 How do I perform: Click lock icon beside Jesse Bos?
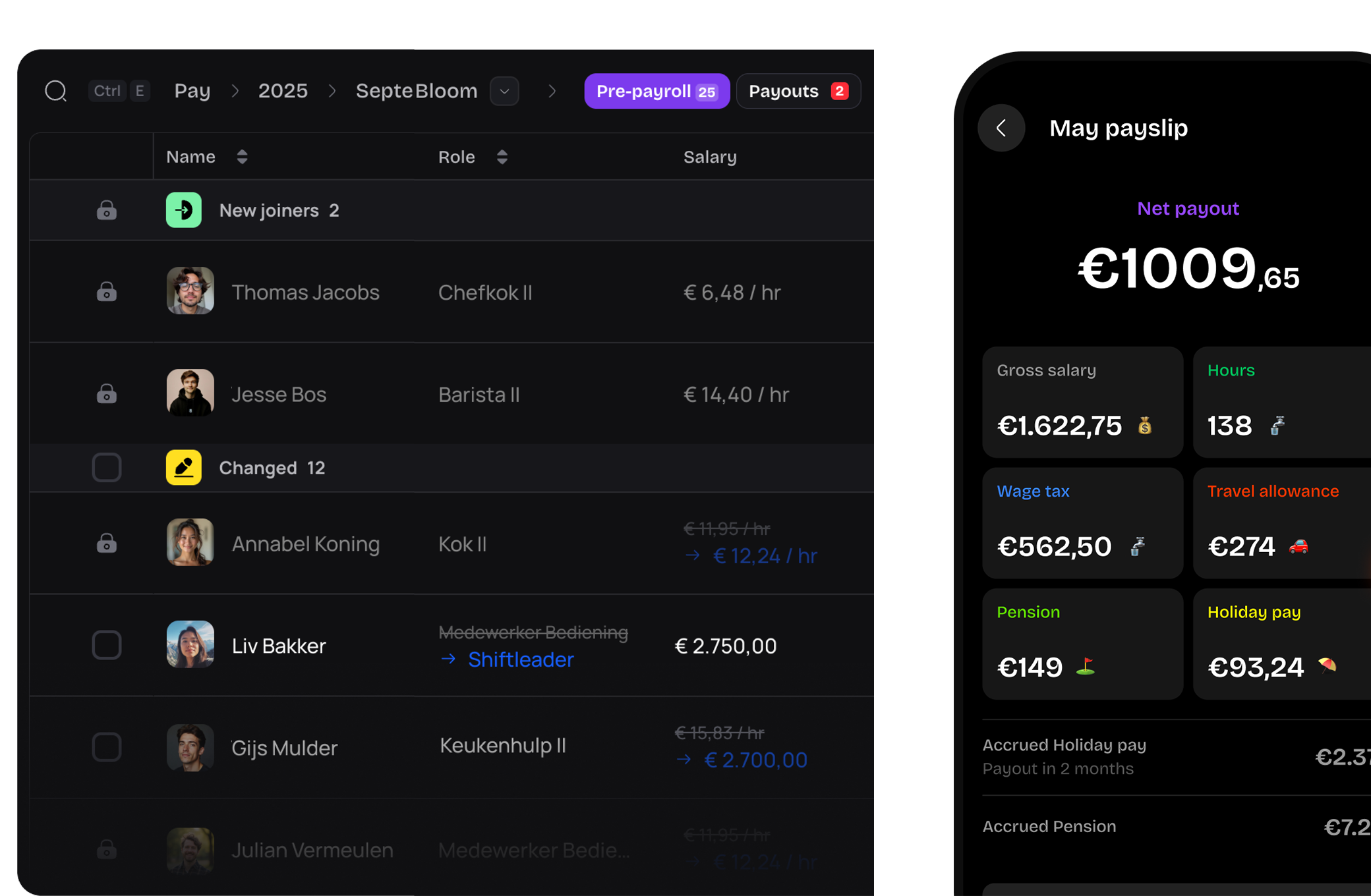[107, 394]
